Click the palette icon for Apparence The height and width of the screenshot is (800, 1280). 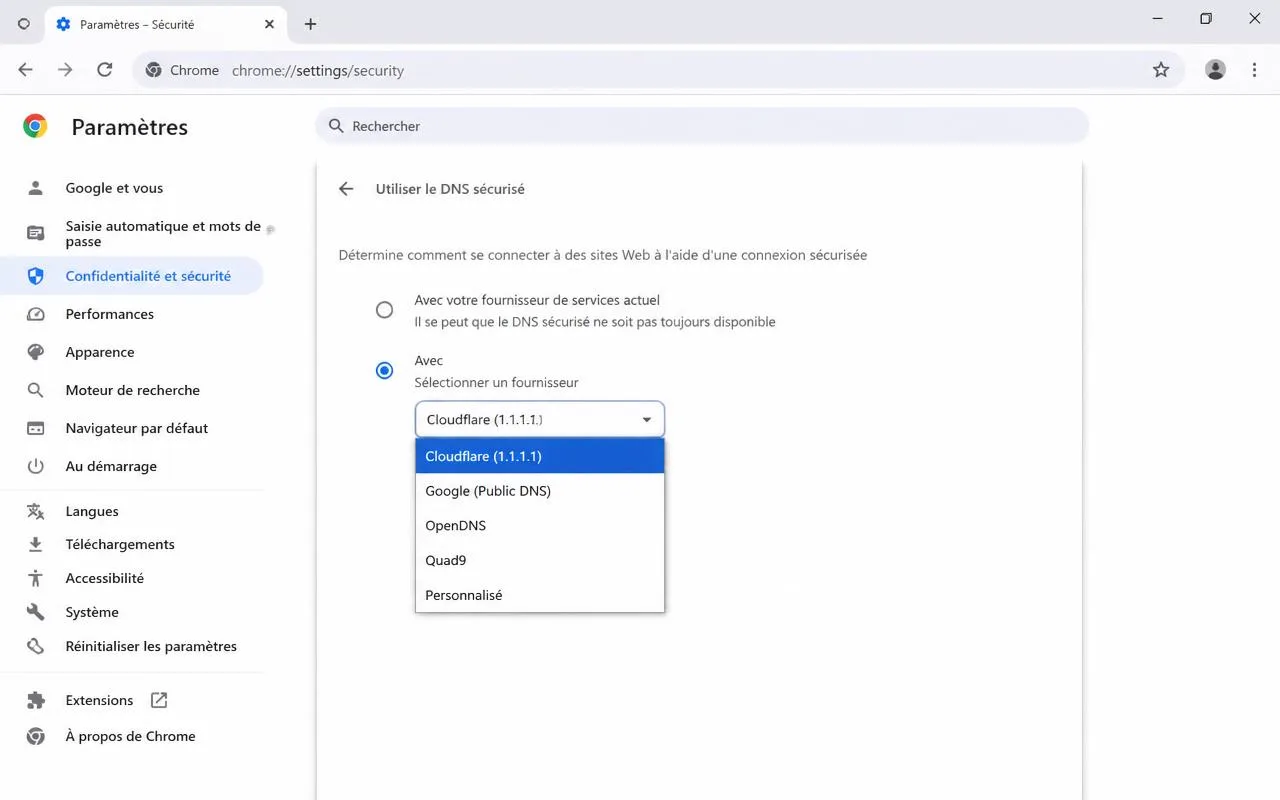pyautogui.click(x=36, y=352)
